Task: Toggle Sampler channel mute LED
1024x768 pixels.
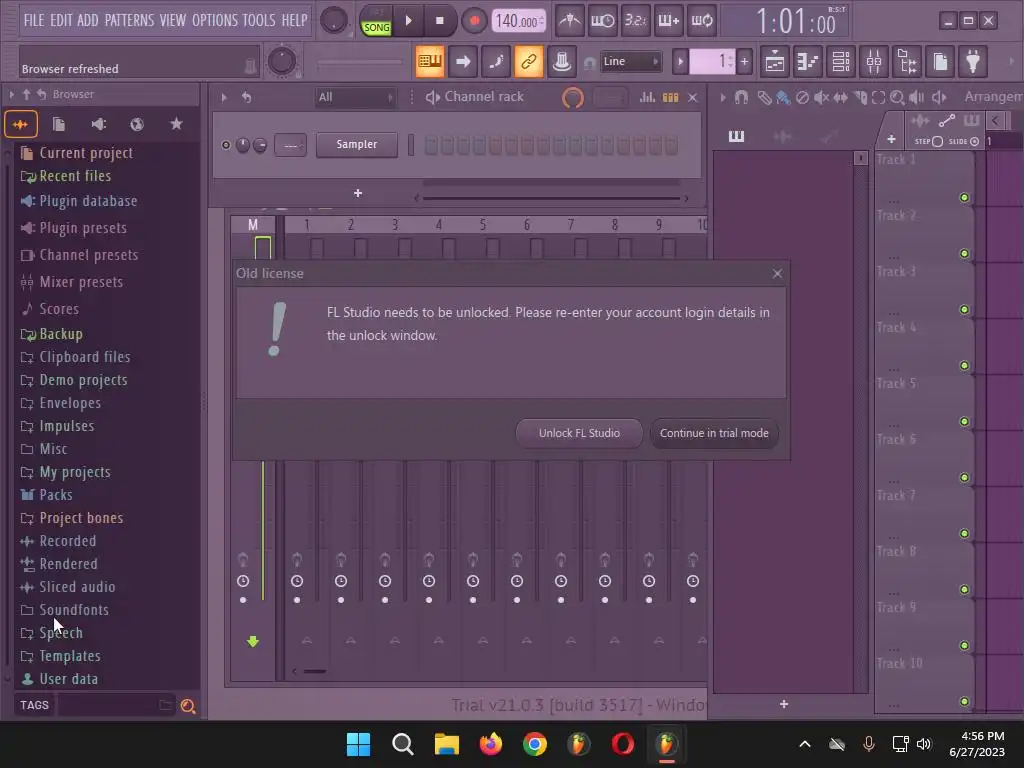Action: (226, 145)
